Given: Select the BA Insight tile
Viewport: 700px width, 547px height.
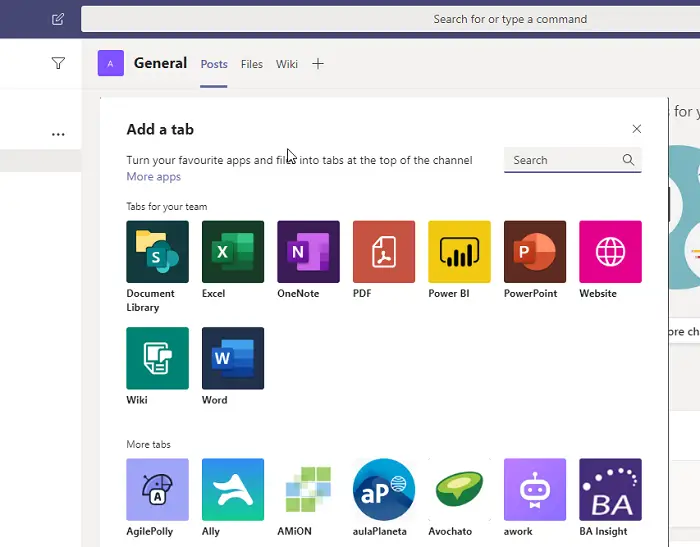Looking at the screenshot, I should point(610,489).
